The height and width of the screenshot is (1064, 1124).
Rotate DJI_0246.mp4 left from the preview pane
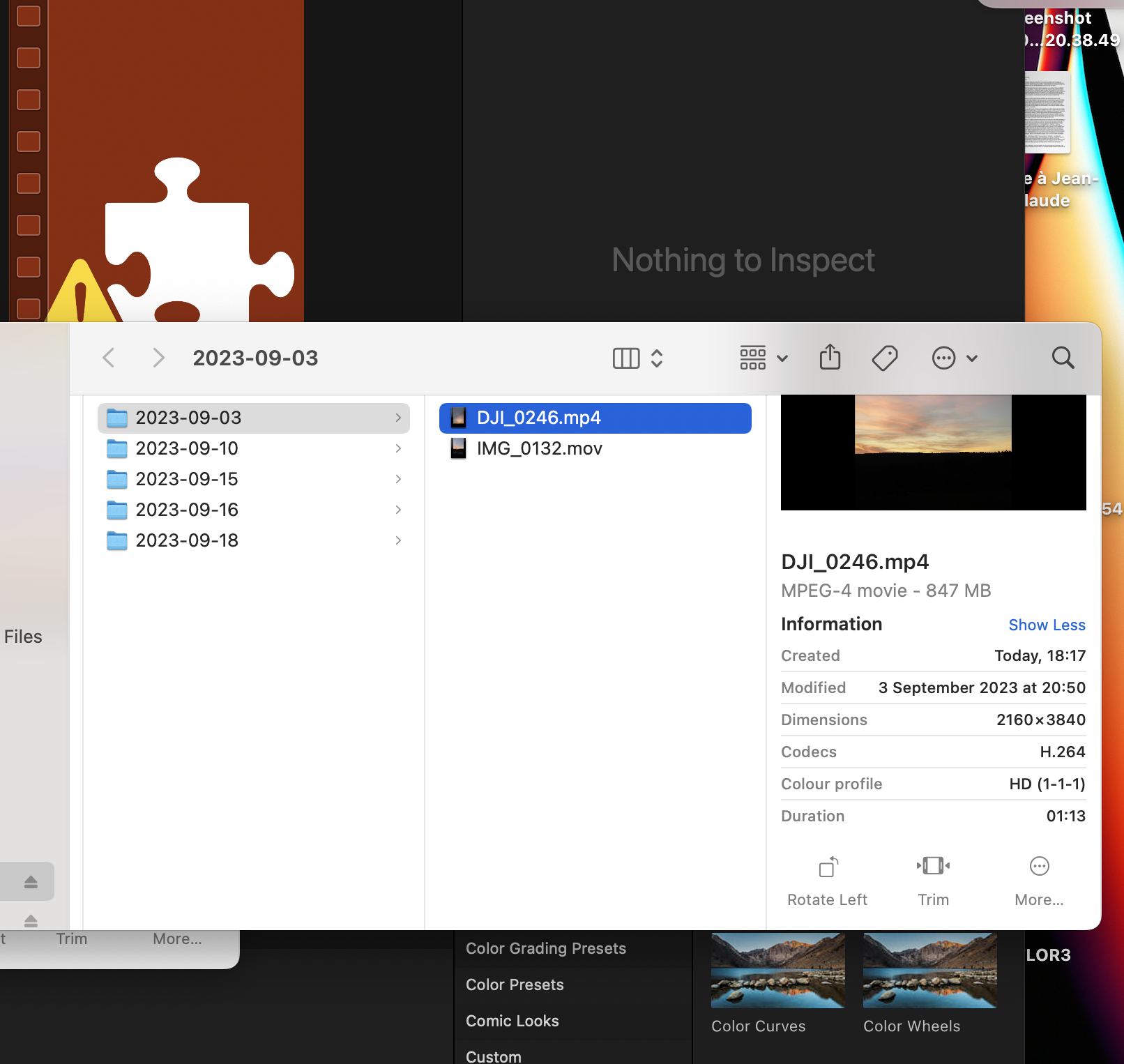[827, 879]
